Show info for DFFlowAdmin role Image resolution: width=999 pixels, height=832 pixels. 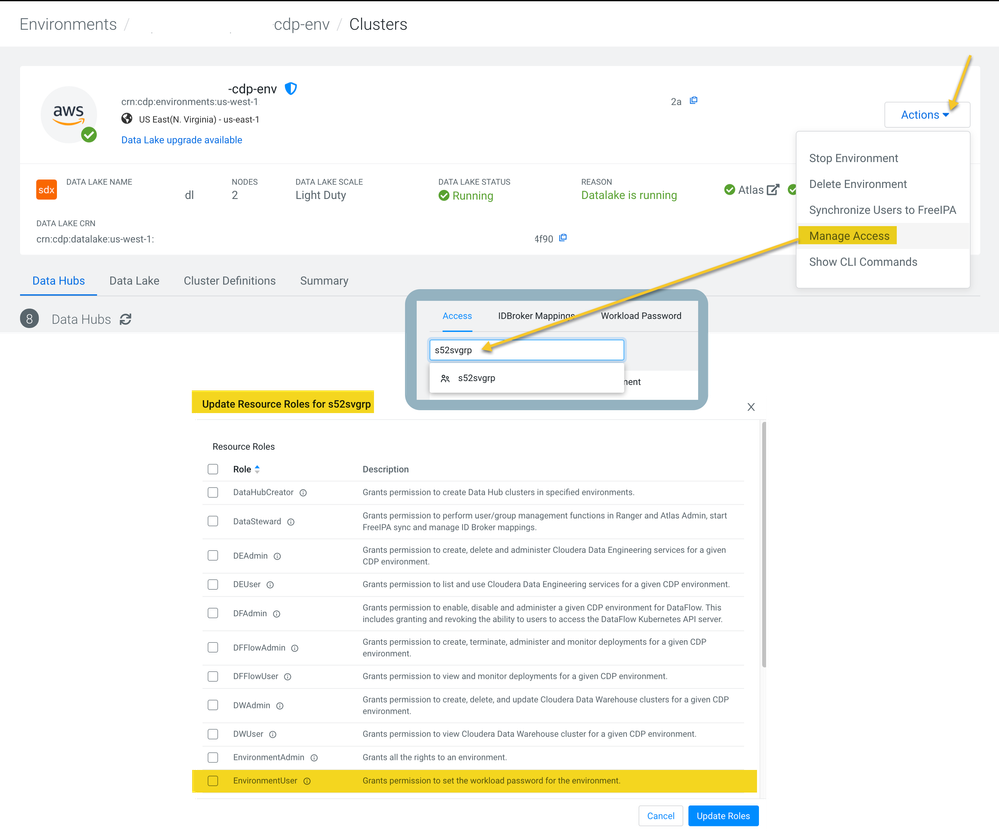(x=294, y=649)
